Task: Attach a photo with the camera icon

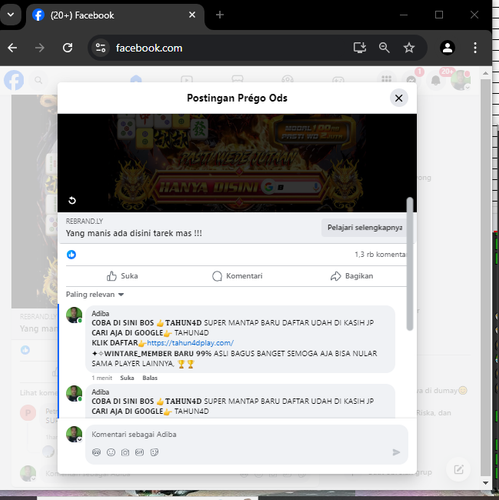Action: point(125,452)
